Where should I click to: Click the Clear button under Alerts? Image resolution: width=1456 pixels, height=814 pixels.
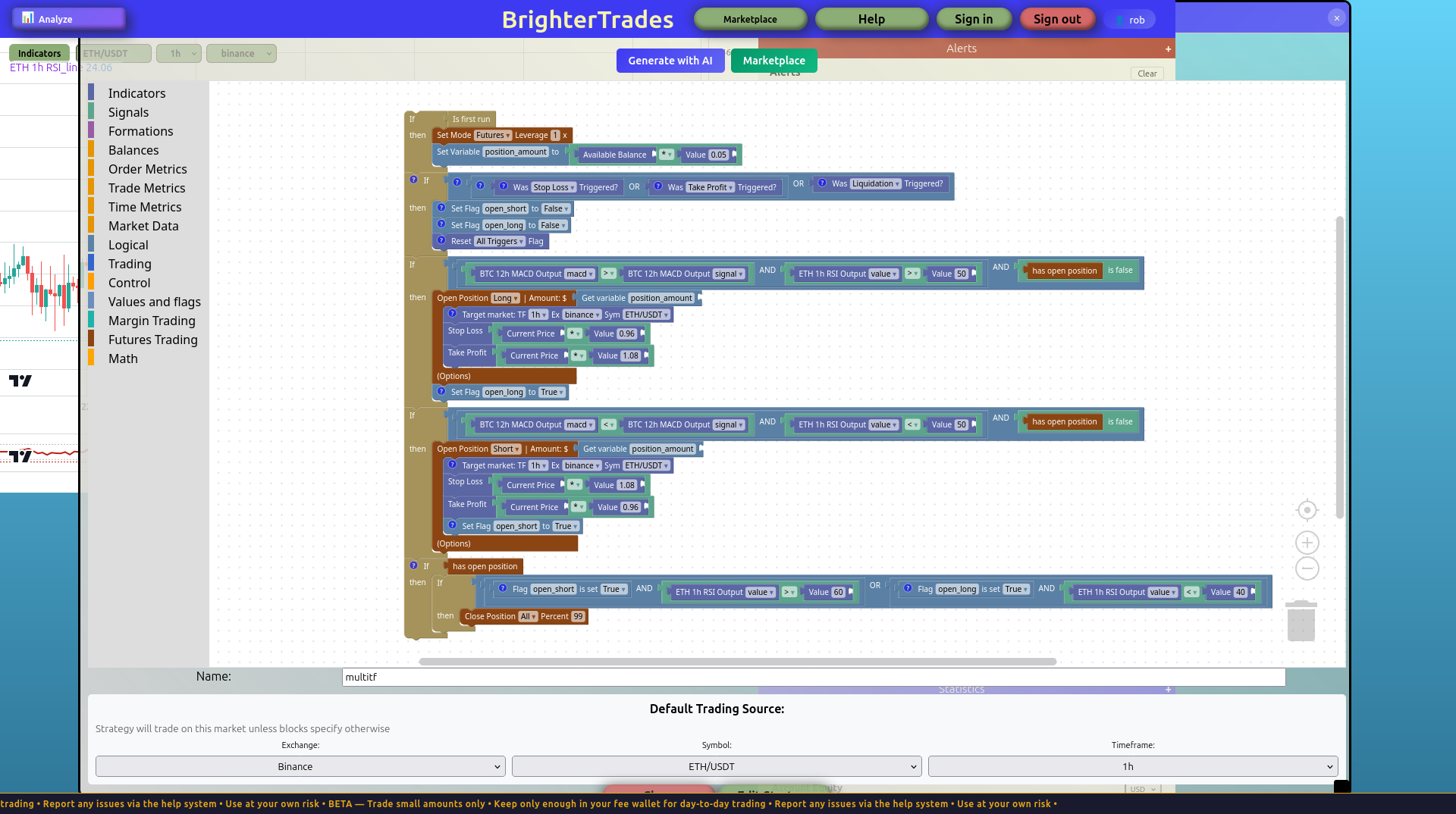[x=1147, y=74]
